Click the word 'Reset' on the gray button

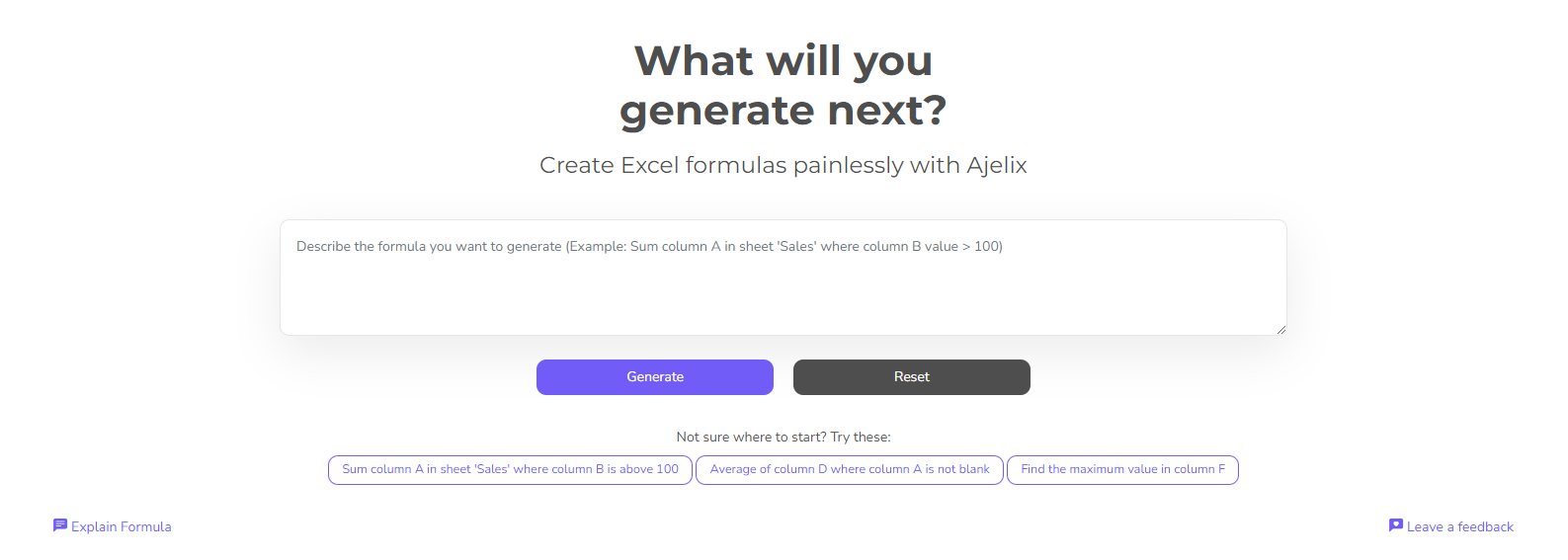(x=911, y=377)
